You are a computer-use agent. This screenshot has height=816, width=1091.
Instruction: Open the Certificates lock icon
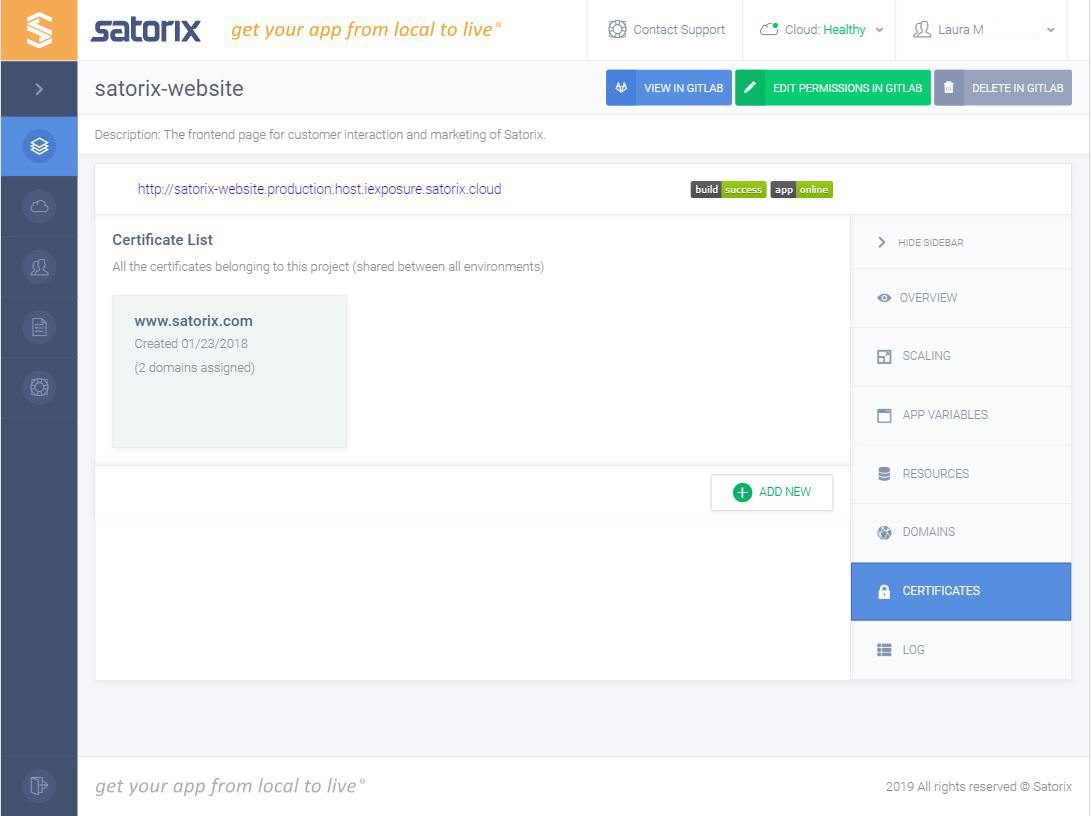[x=884, y=591]
